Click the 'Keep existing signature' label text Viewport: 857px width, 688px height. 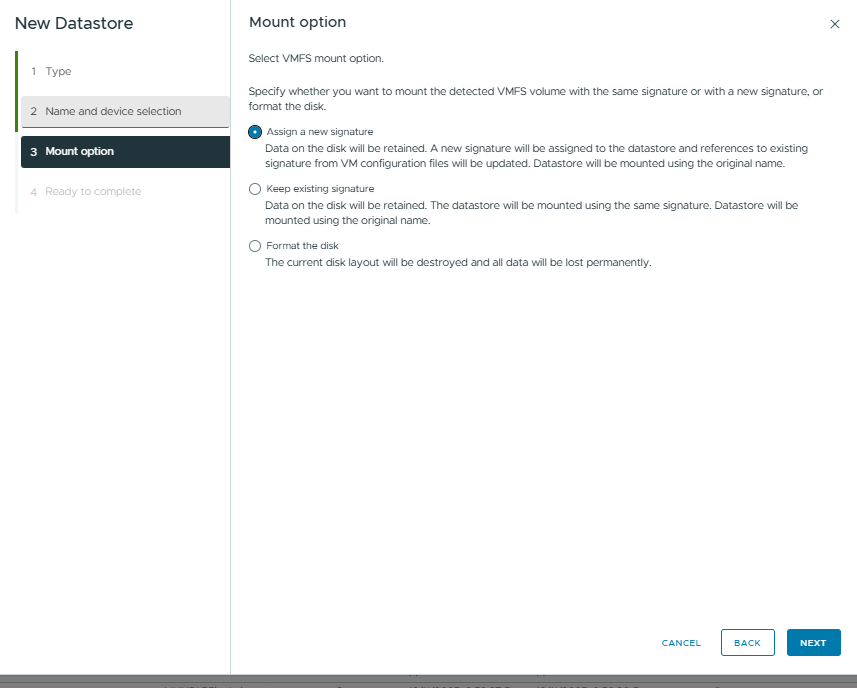pyautogui.click(x=320, y=189)
